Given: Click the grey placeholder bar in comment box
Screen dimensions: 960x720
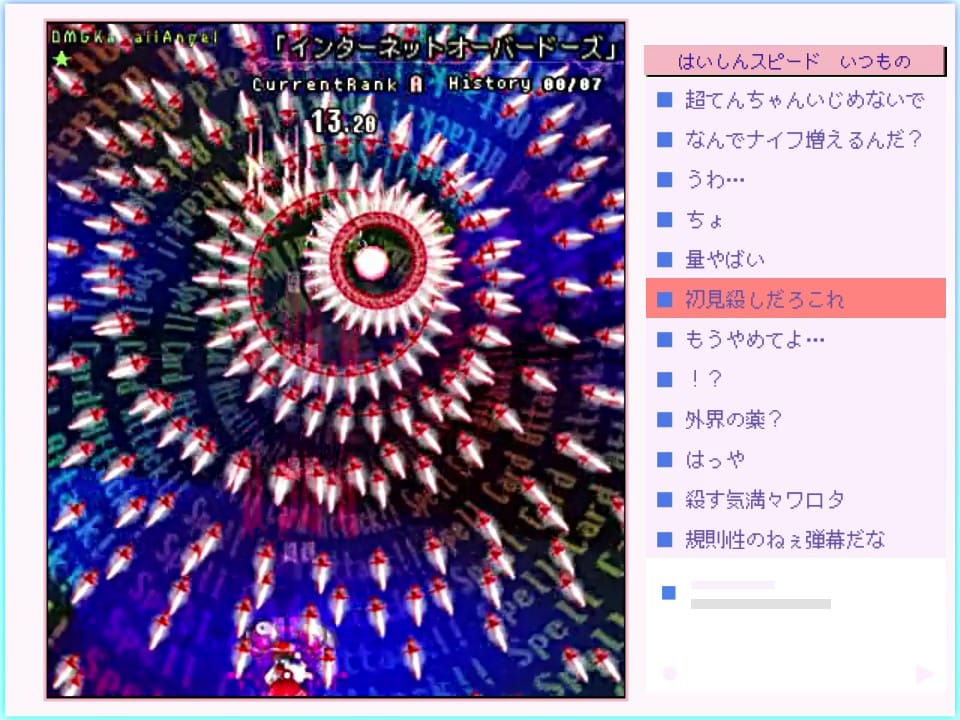Looking at the screenshot, I should [760, 604].
